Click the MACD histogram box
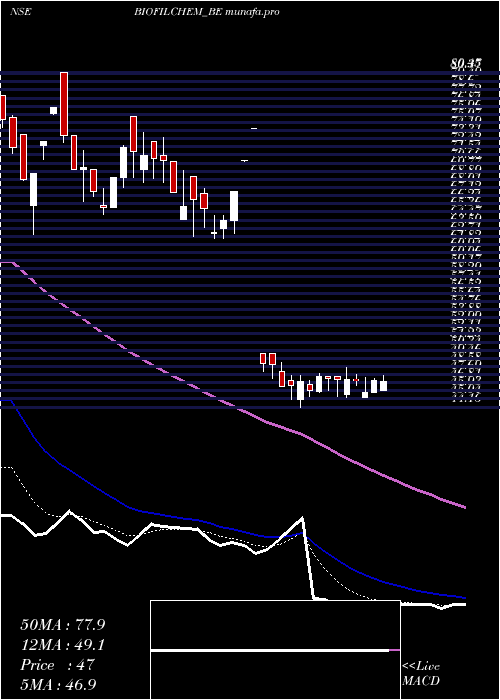The width and height of the screenshot is (500, 700). (275, 650)
